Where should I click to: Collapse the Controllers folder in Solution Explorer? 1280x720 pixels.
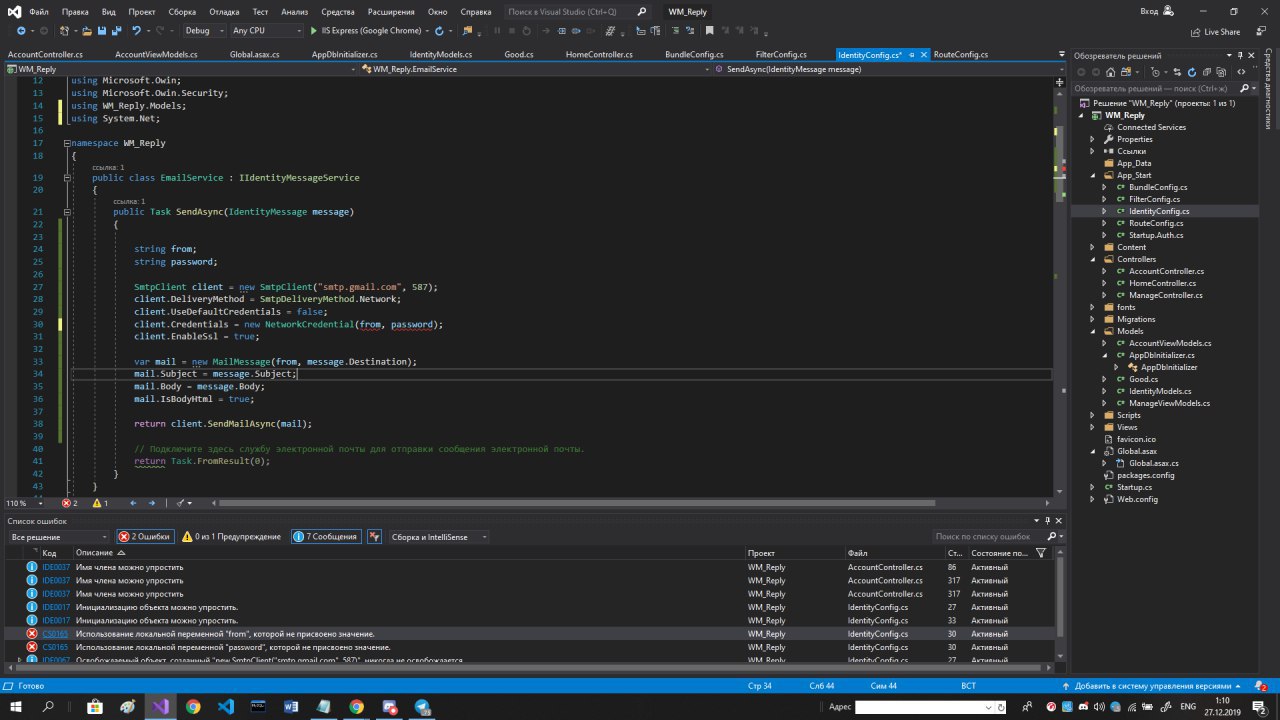click(x=1093, y=259)
